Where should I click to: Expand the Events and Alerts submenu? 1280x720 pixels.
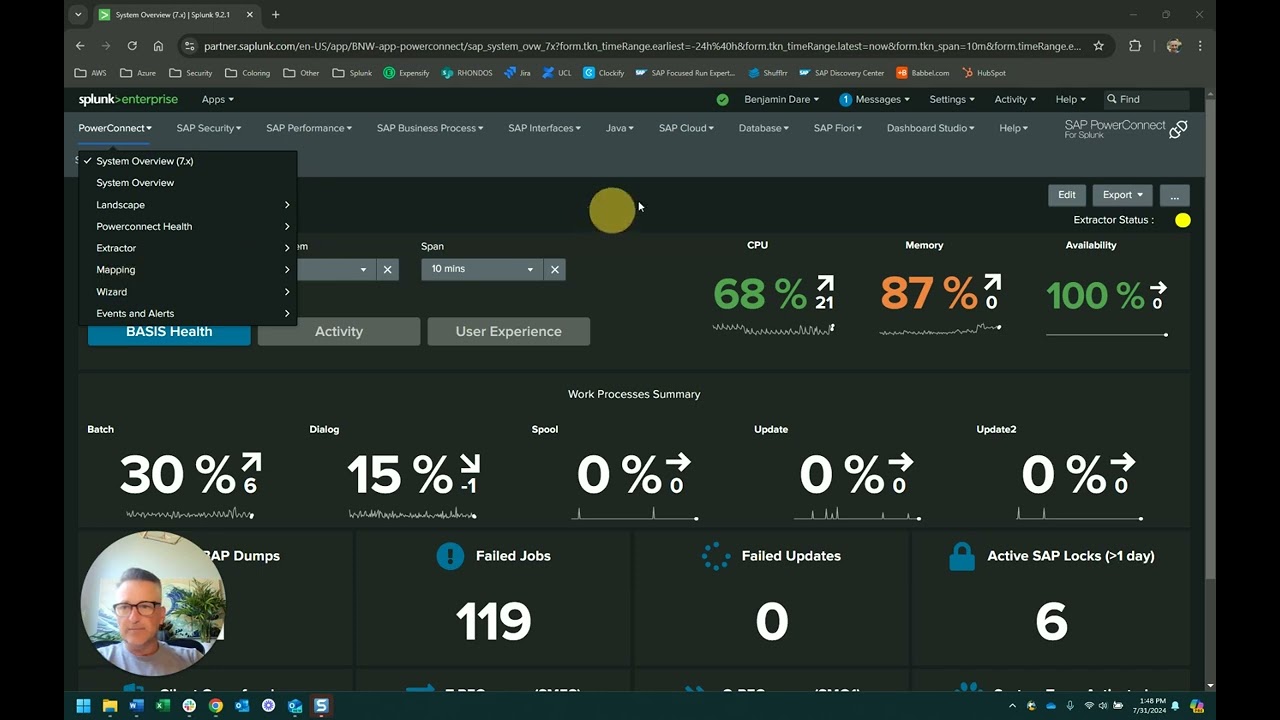point(188,314)
